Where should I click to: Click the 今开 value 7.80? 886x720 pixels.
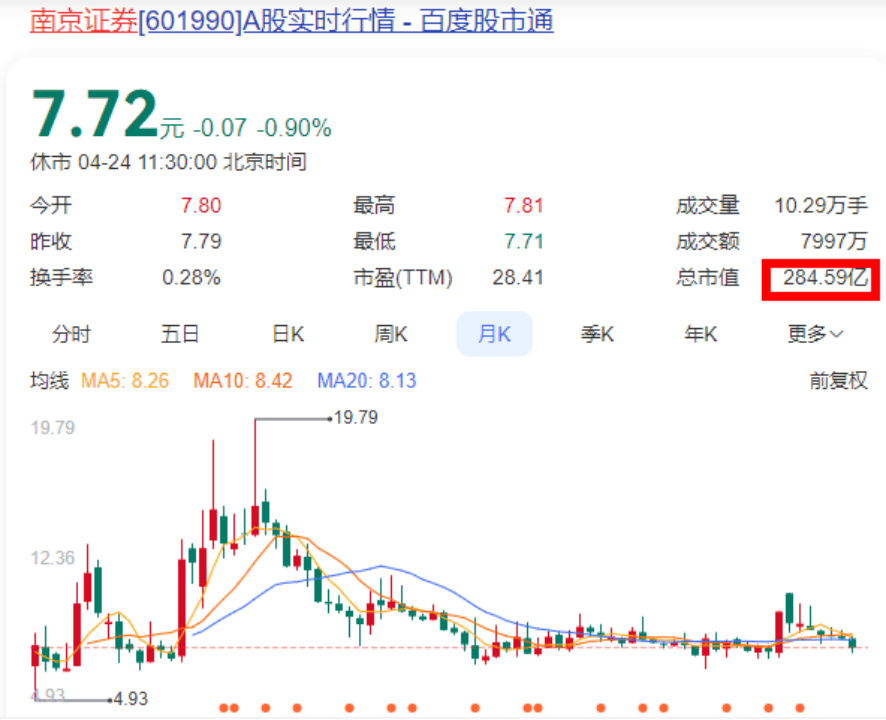(x=201, y=205)
